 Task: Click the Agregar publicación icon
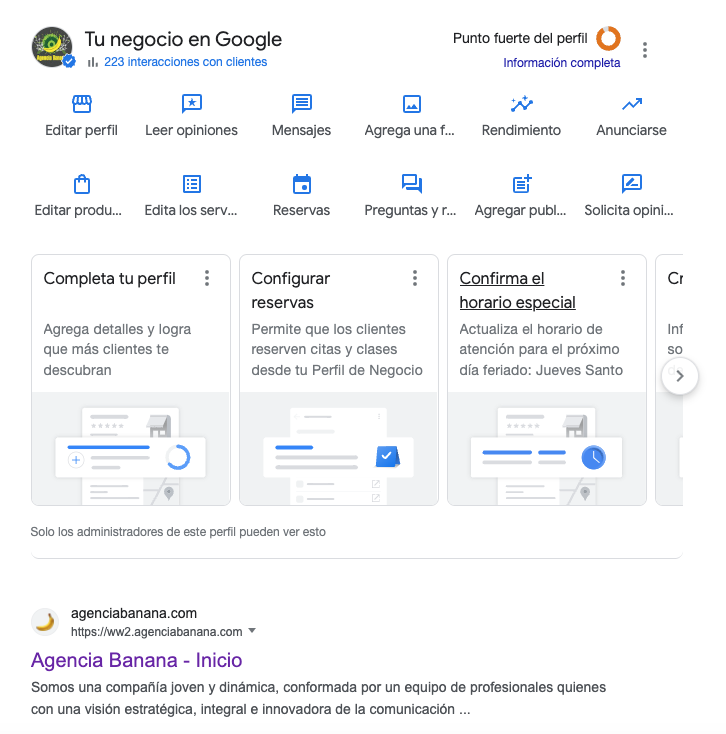coord(521,184)
